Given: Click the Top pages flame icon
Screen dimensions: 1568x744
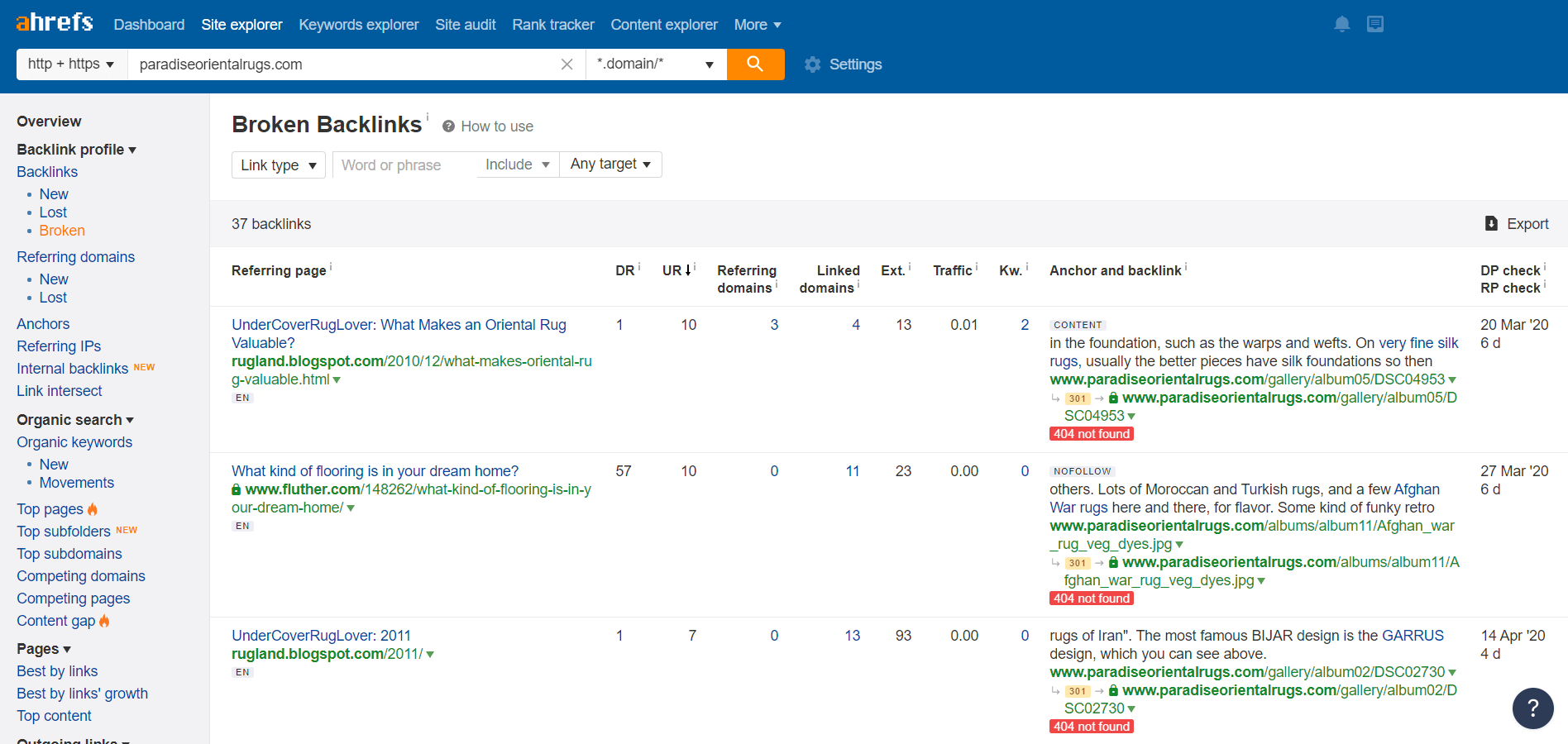Looking at the screenshot, I should pyautogui.click(x=93, y=509).
